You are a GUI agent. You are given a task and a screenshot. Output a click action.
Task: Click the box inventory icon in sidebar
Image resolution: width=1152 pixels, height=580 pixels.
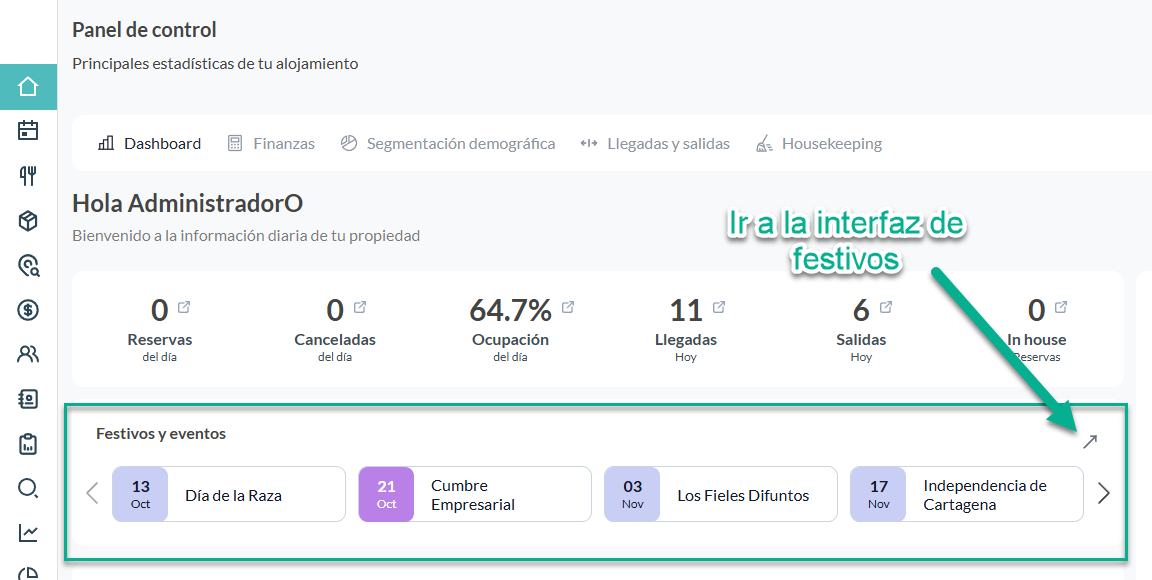[28, 221]
